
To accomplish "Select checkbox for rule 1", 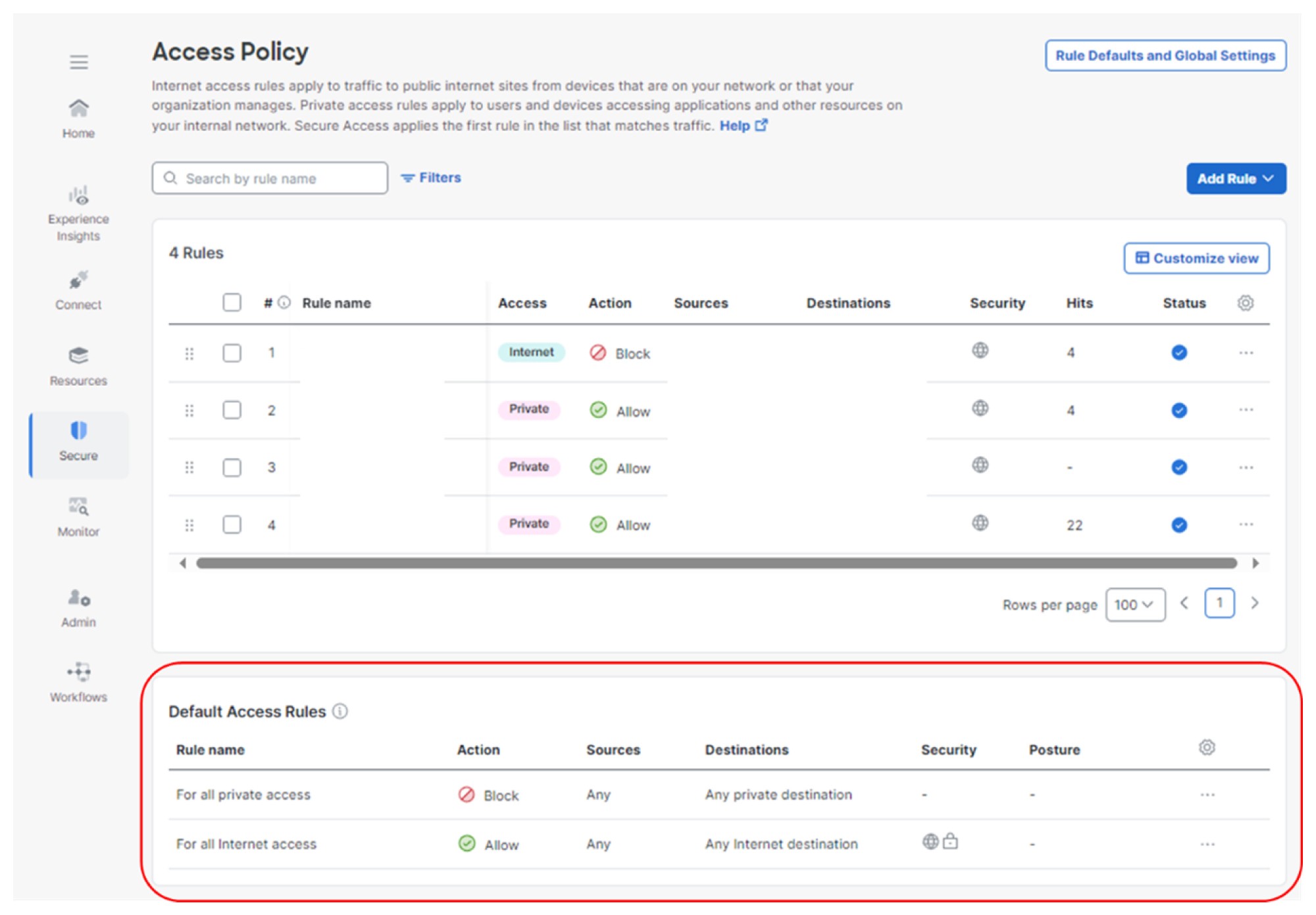I will coord(232,353).
